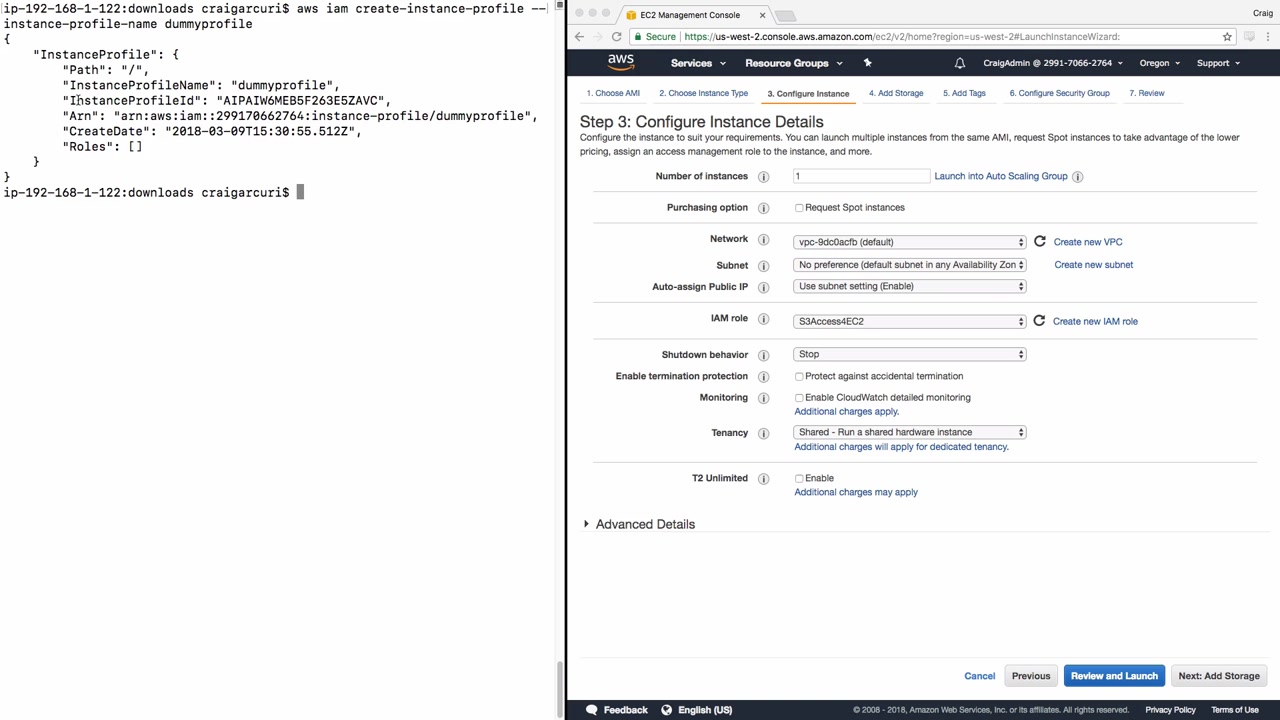Show info icon for Monitoring
Screen dimensions: 1280x720
pos(763,398)
